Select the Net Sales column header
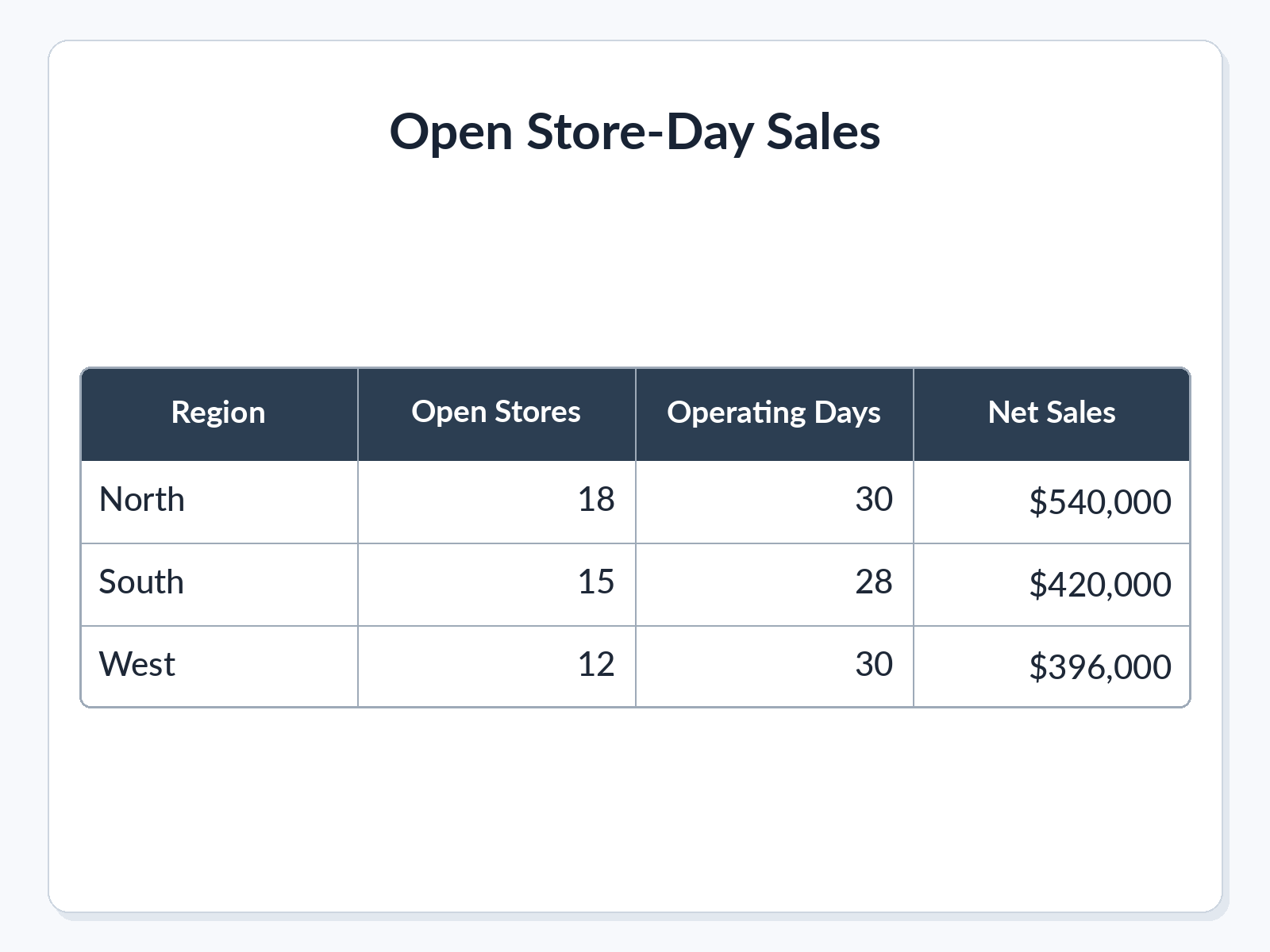The height and width of the screenshot is (952, 1270). (1052, 413)
